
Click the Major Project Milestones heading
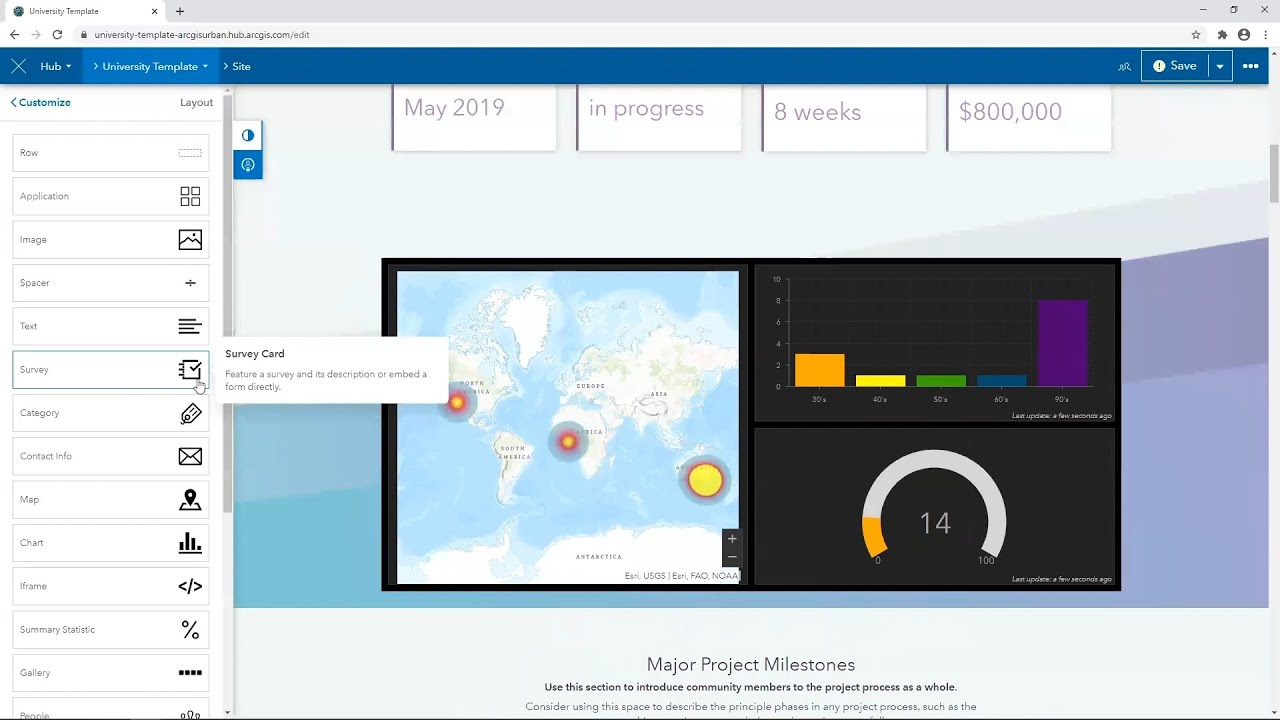(751, 664)
